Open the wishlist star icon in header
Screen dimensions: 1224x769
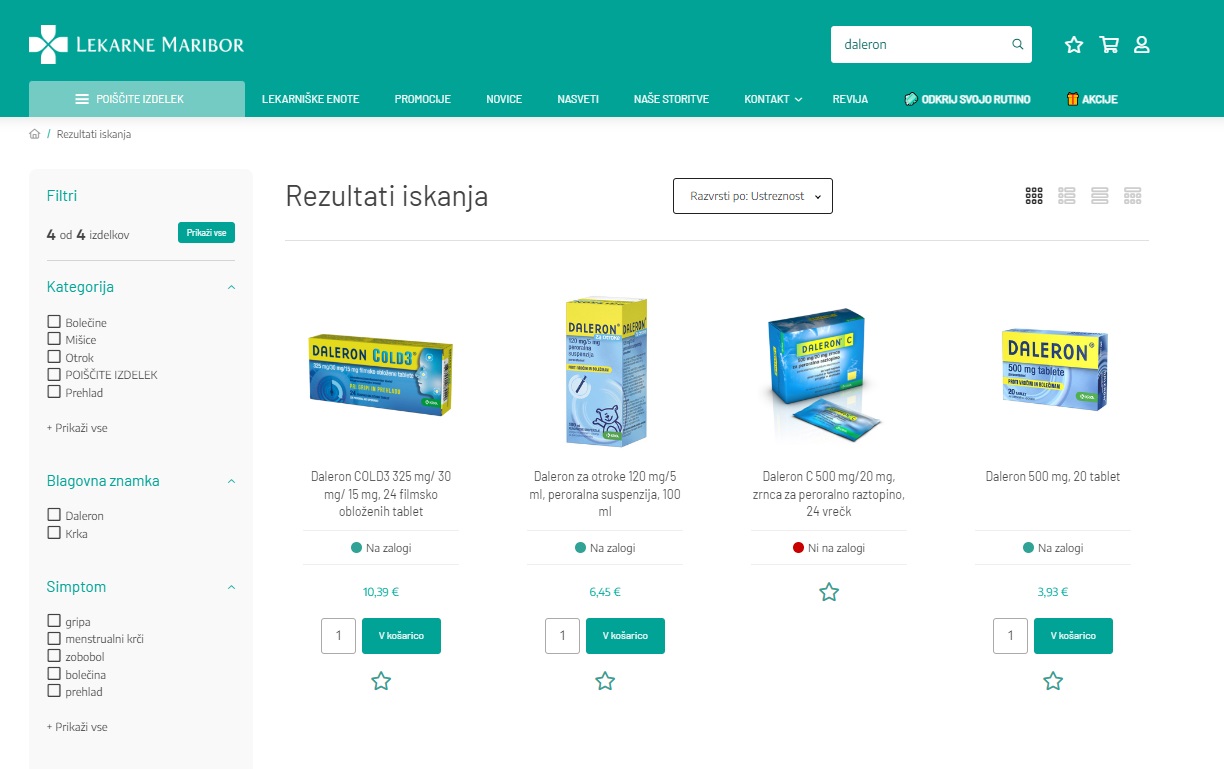(x=1074, y=45)
